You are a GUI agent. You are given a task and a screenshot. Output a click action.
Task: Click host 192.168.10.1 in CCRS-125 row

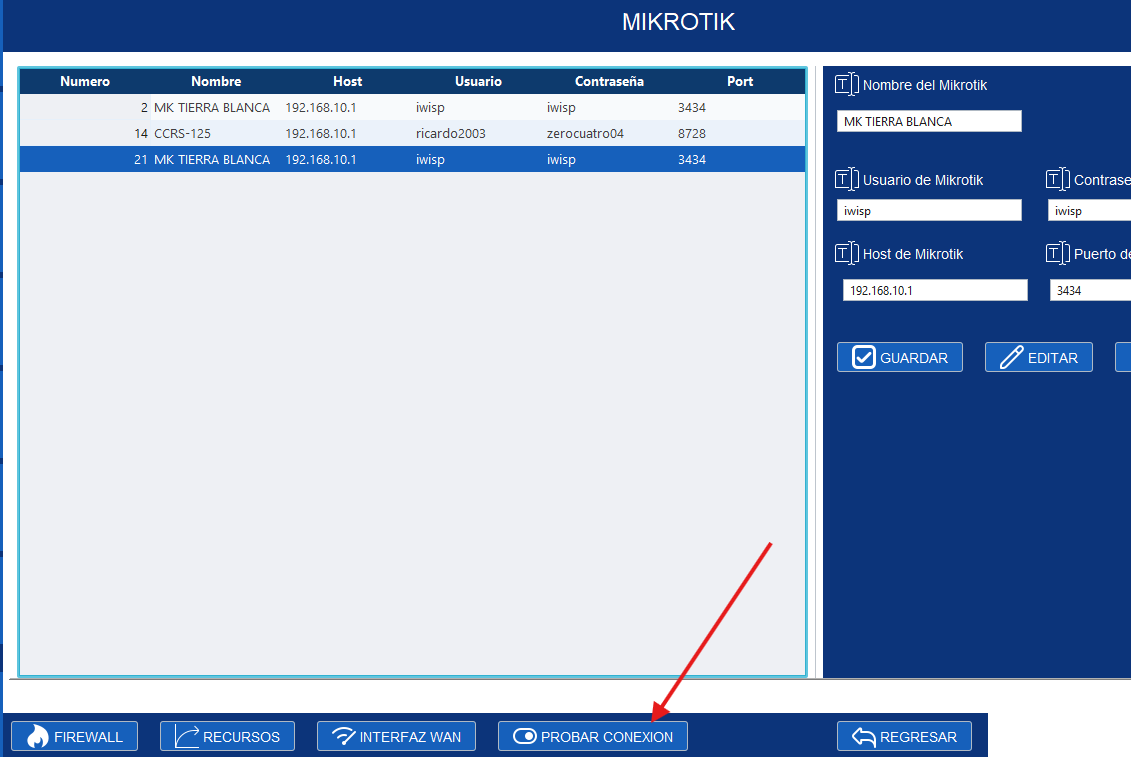(x=321, y=134)
